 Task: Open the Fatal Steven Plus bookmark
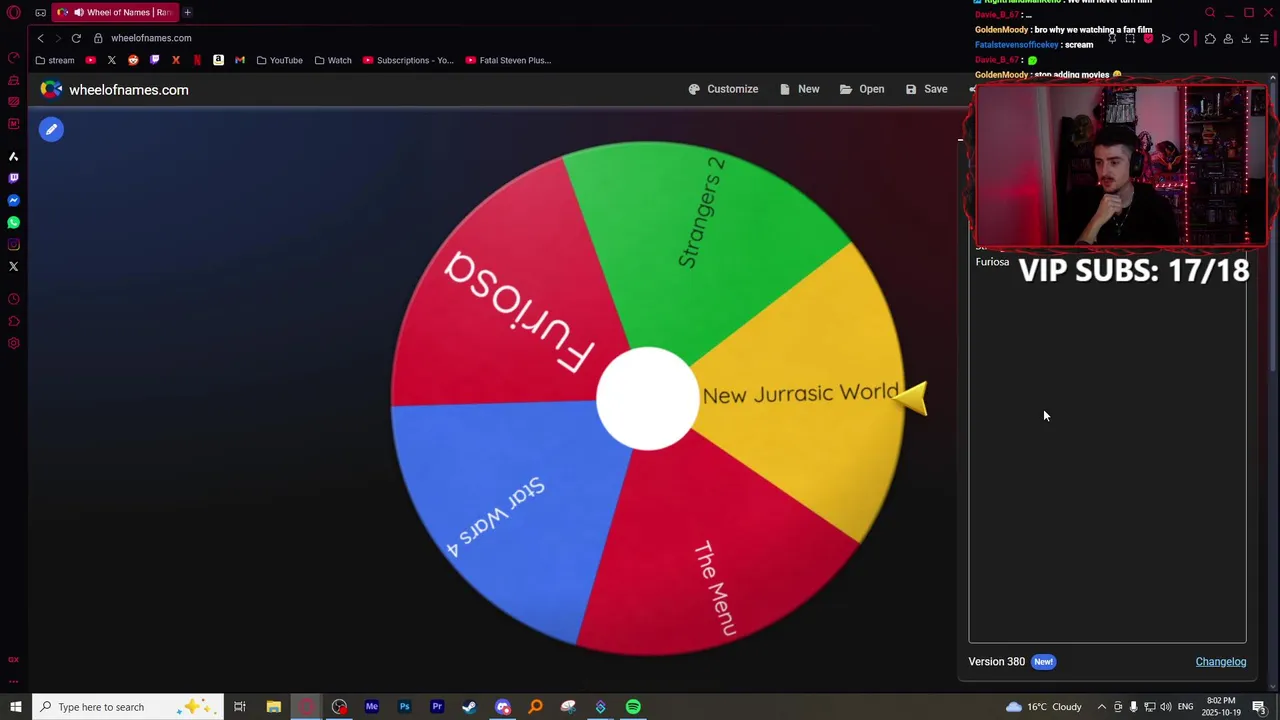coord(508,60)
